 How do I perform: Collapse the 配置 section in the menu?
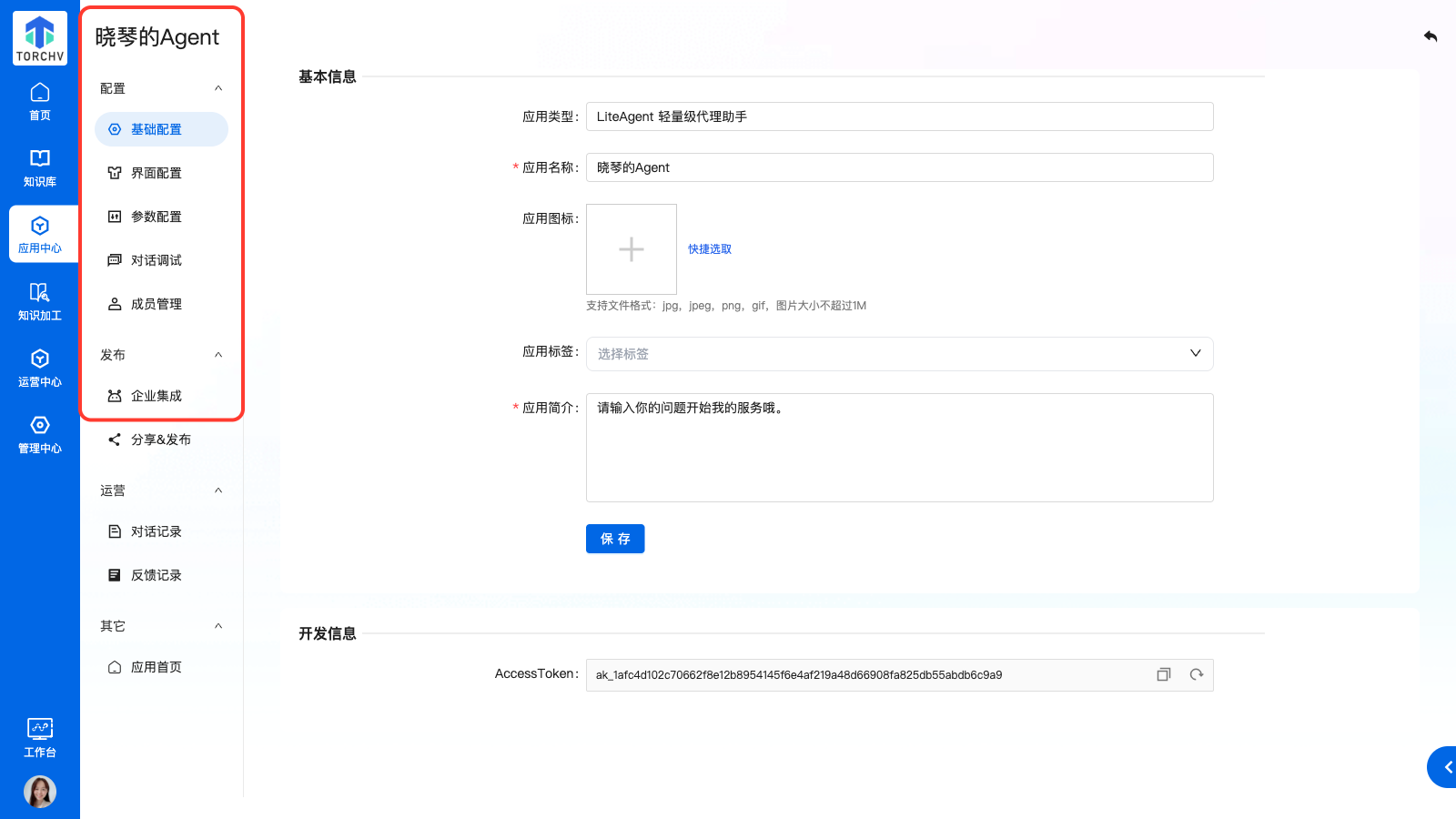(218, 88)
